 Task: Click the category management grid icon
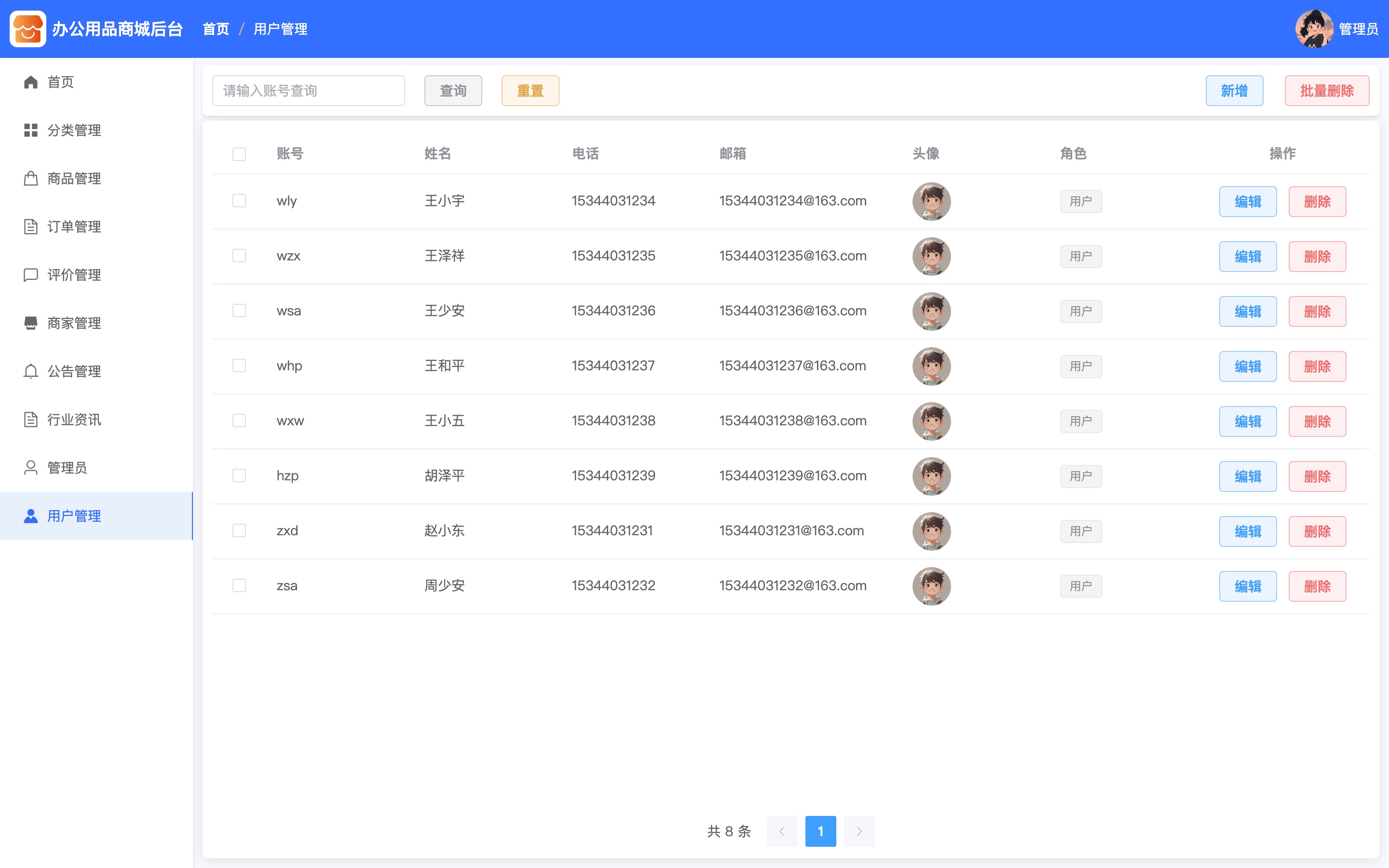31,130
